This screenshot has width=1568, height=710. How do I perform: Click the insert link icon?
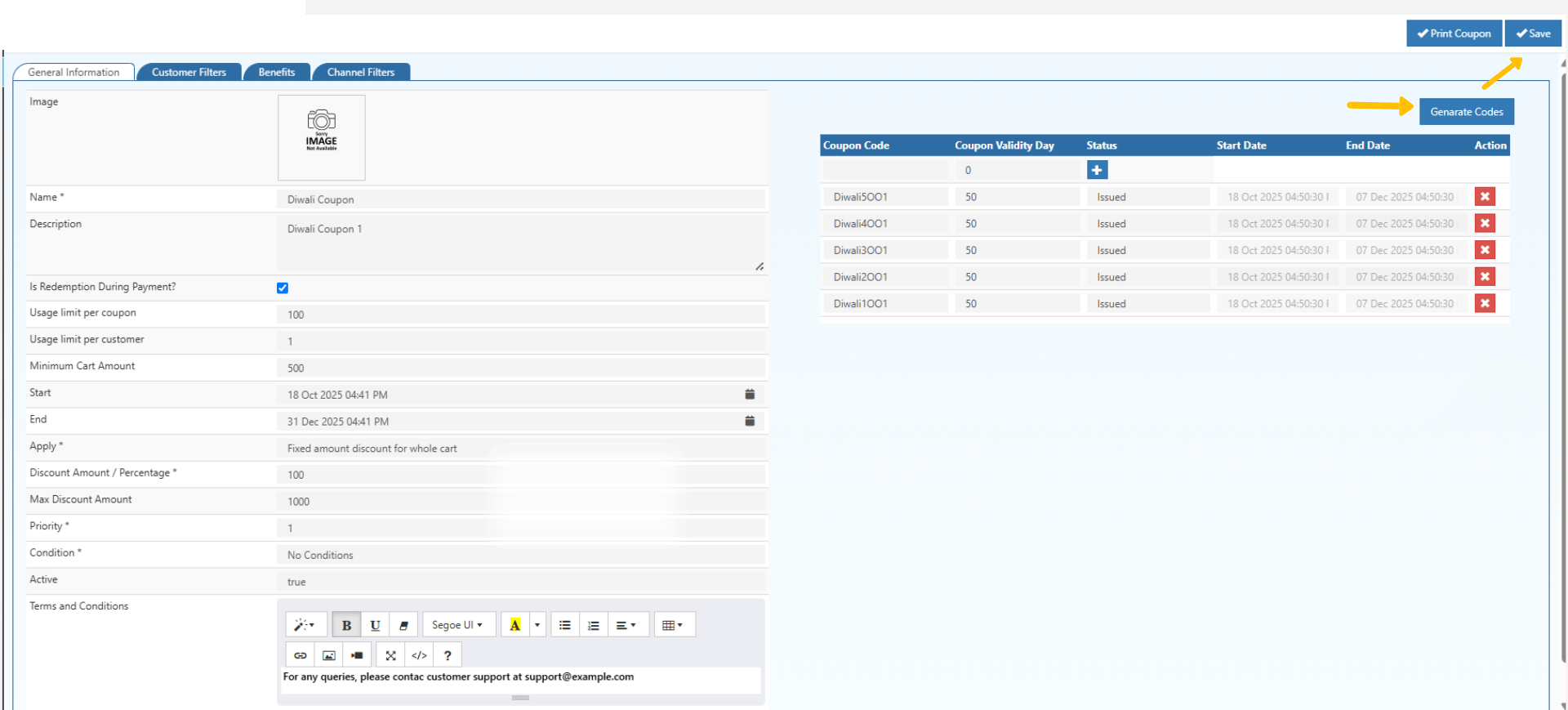(x=301, y=655)
